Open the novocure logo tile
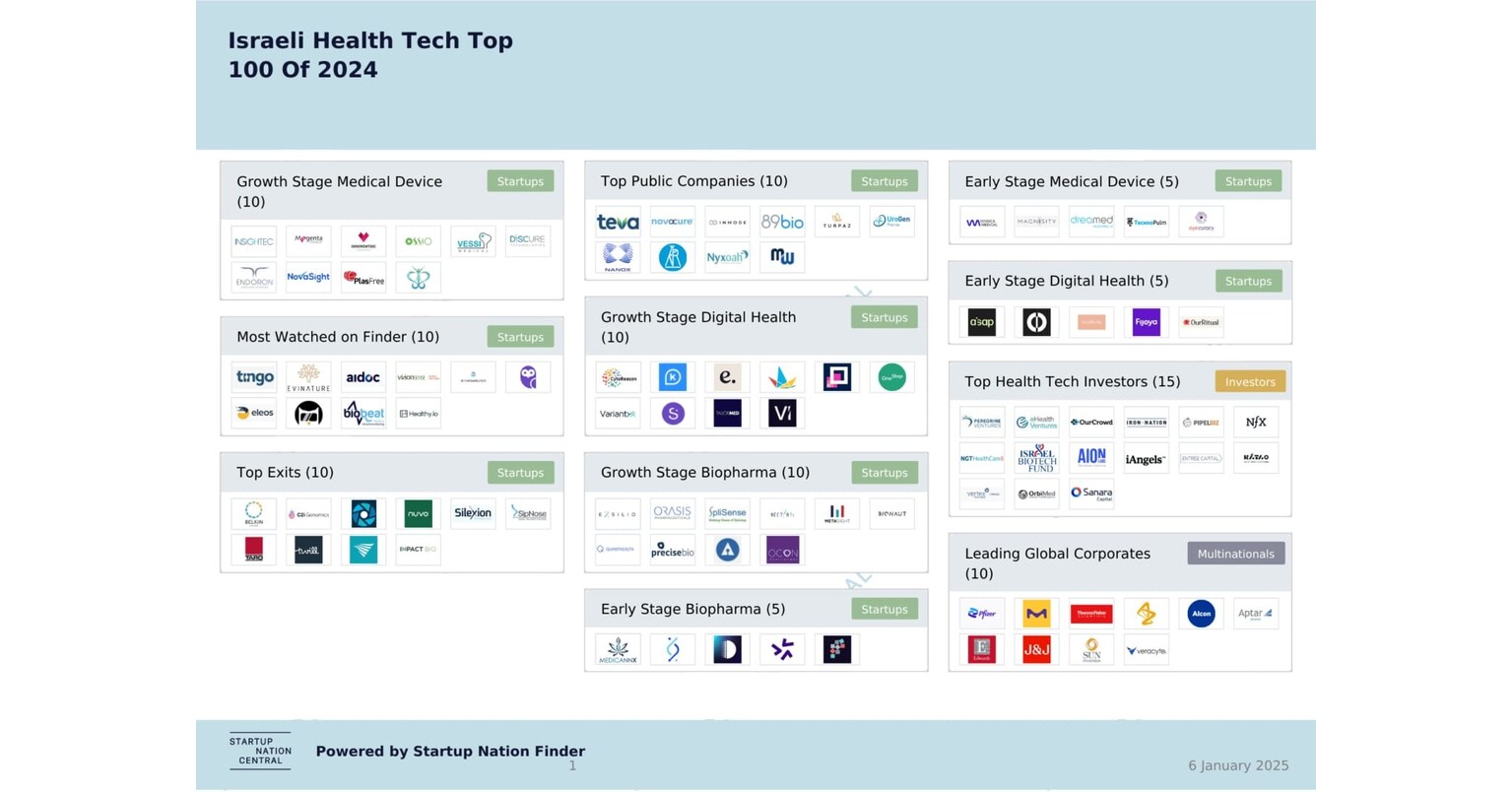The width and height of the screenshot is (1512, 792). pos(673,222)
